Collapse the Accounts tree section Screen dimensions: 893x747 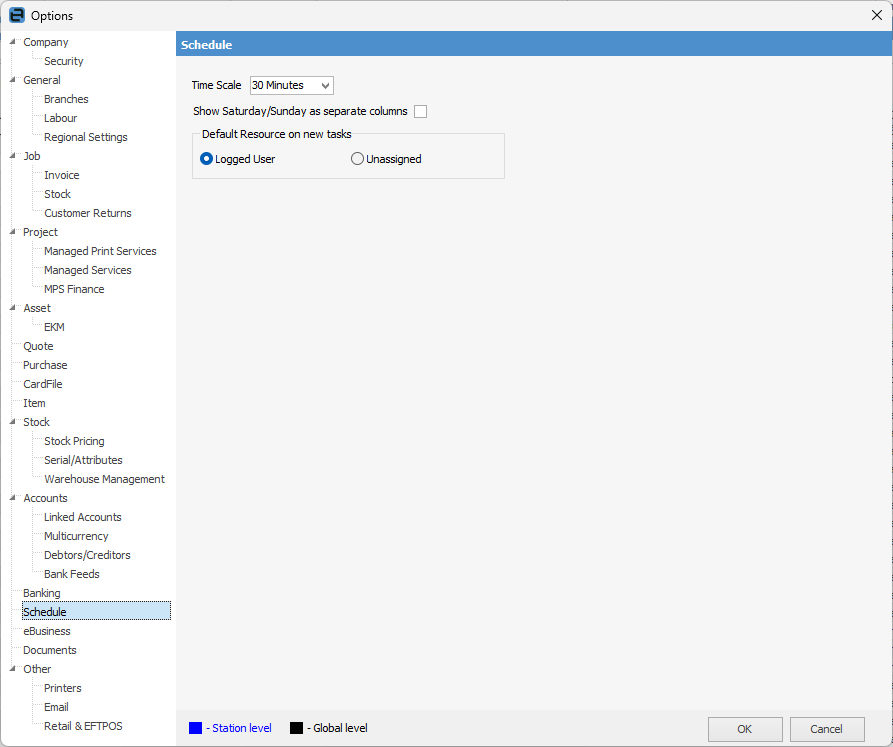pyautogui.click(x=12, y=497)
